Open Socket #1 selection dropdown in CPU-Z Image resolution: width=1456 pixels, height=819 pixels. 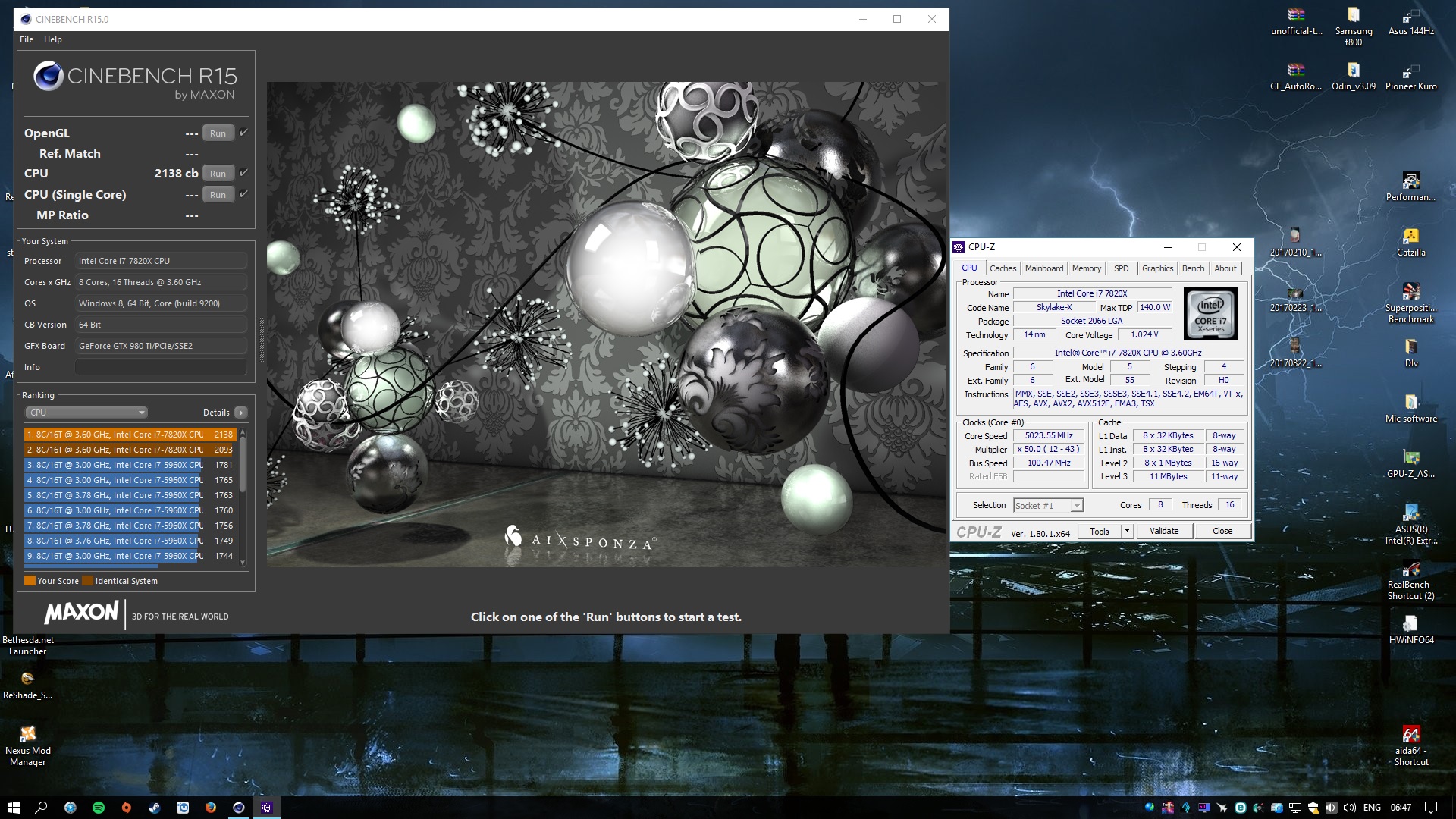1048,506
